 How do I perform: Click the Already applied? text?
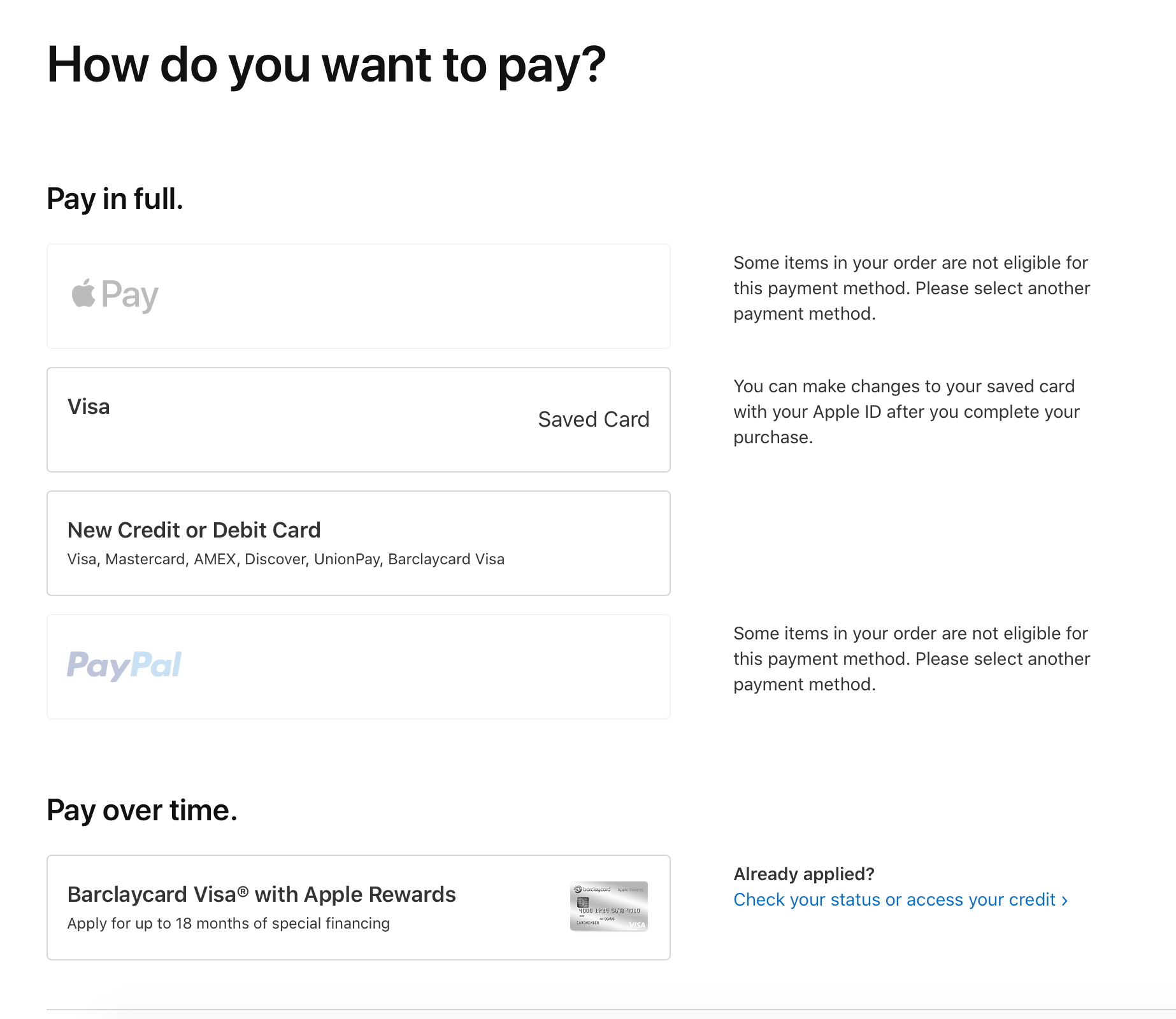tap(804, 873)
